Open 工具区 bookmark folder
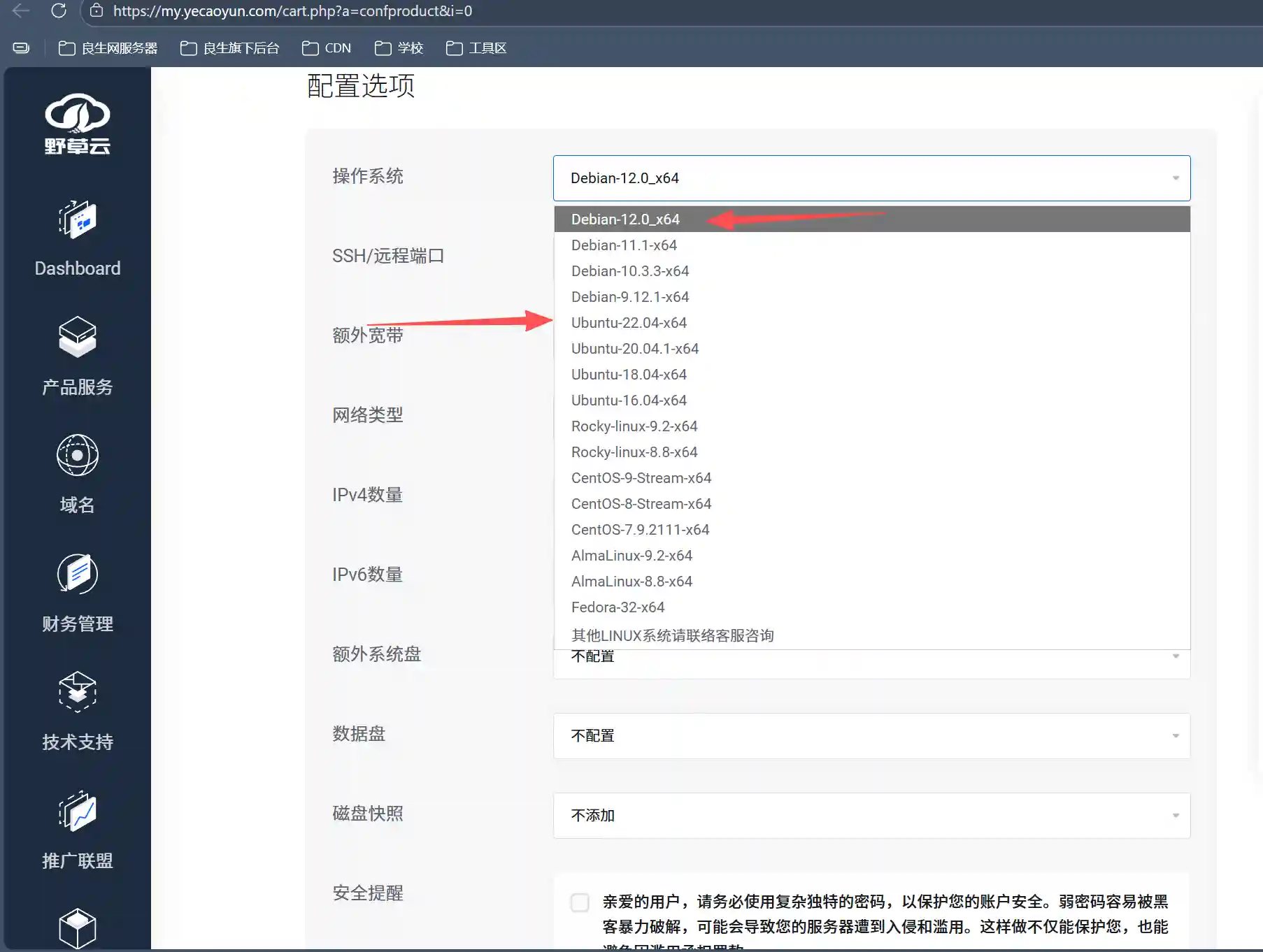 pyautogui.click(x=476, y=48)
